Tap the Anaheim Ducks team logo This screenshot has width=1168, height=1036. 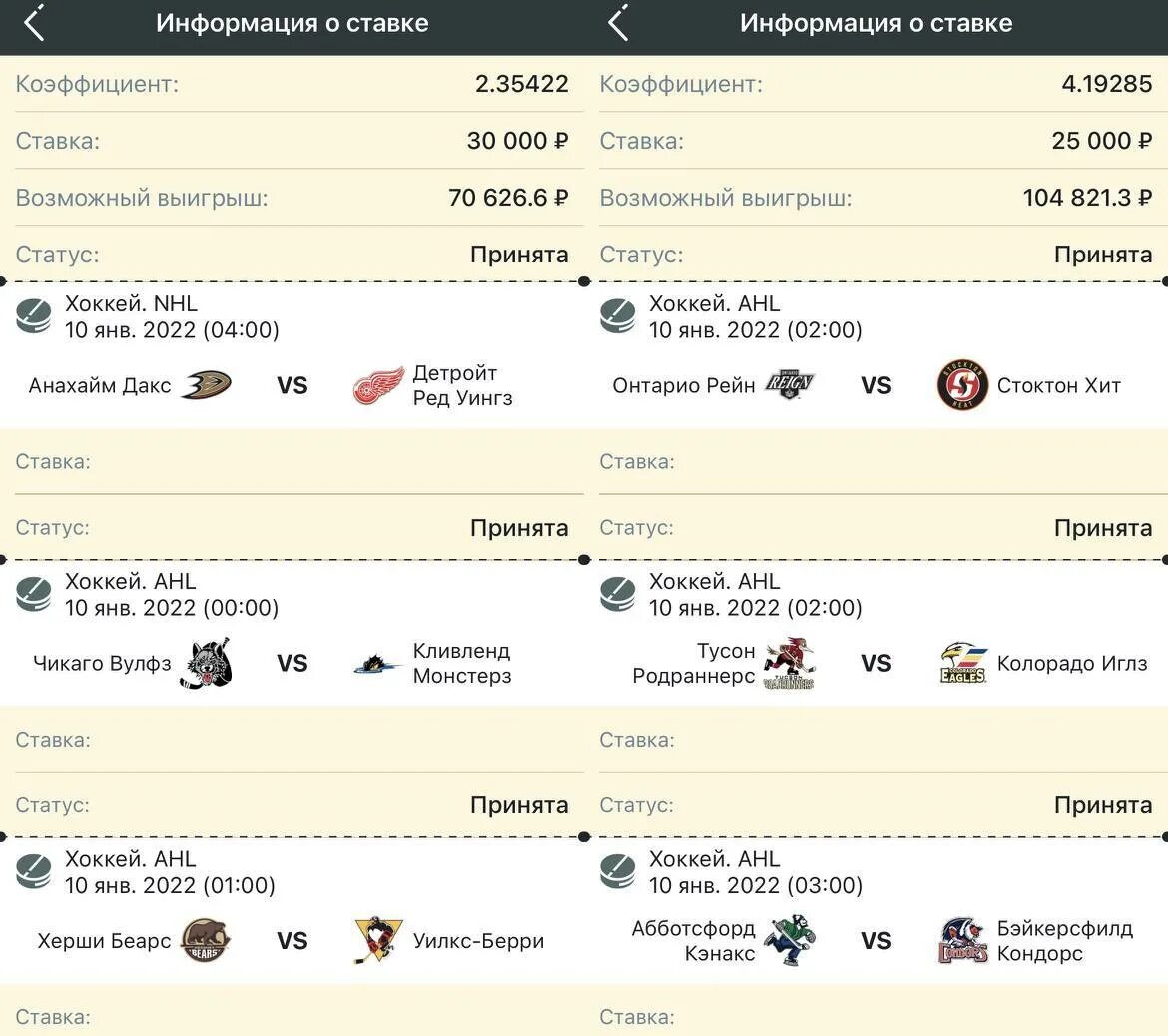click(x=207, y=385)
